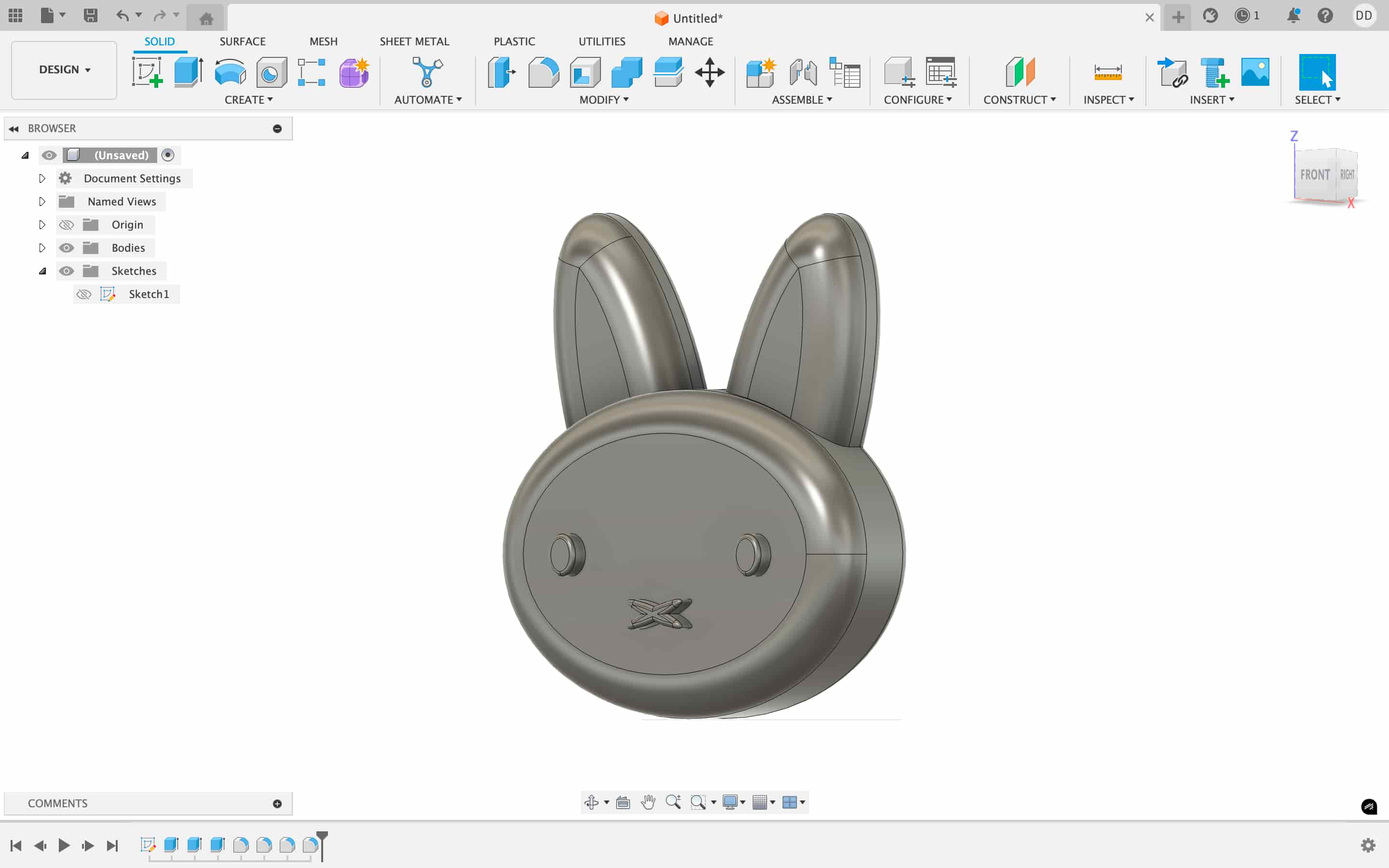
Task: Switch to the UTILITIES tab
Action: 601,41
